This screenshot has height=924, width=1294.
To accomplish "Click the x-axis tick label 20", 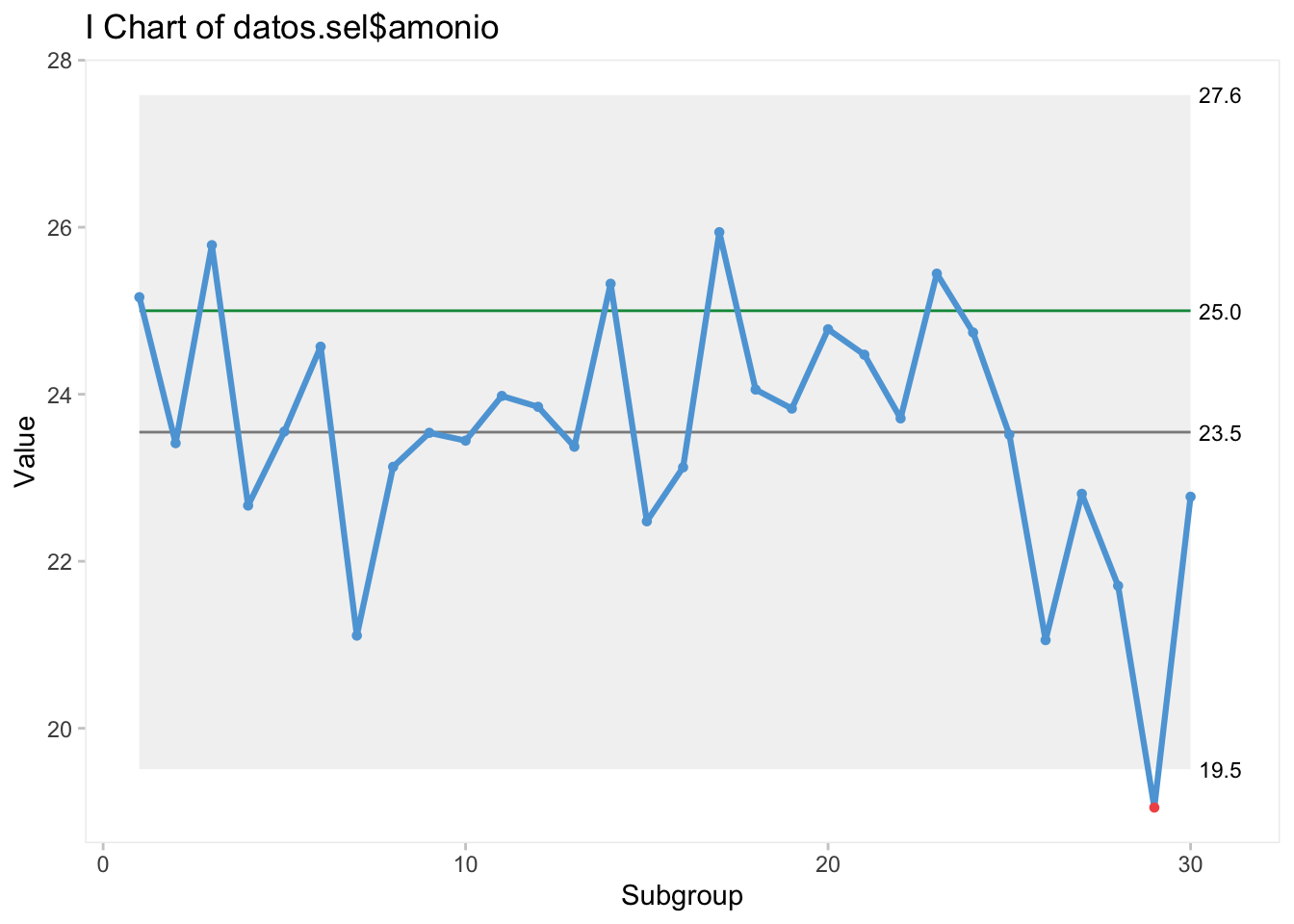I will point(828,863).
